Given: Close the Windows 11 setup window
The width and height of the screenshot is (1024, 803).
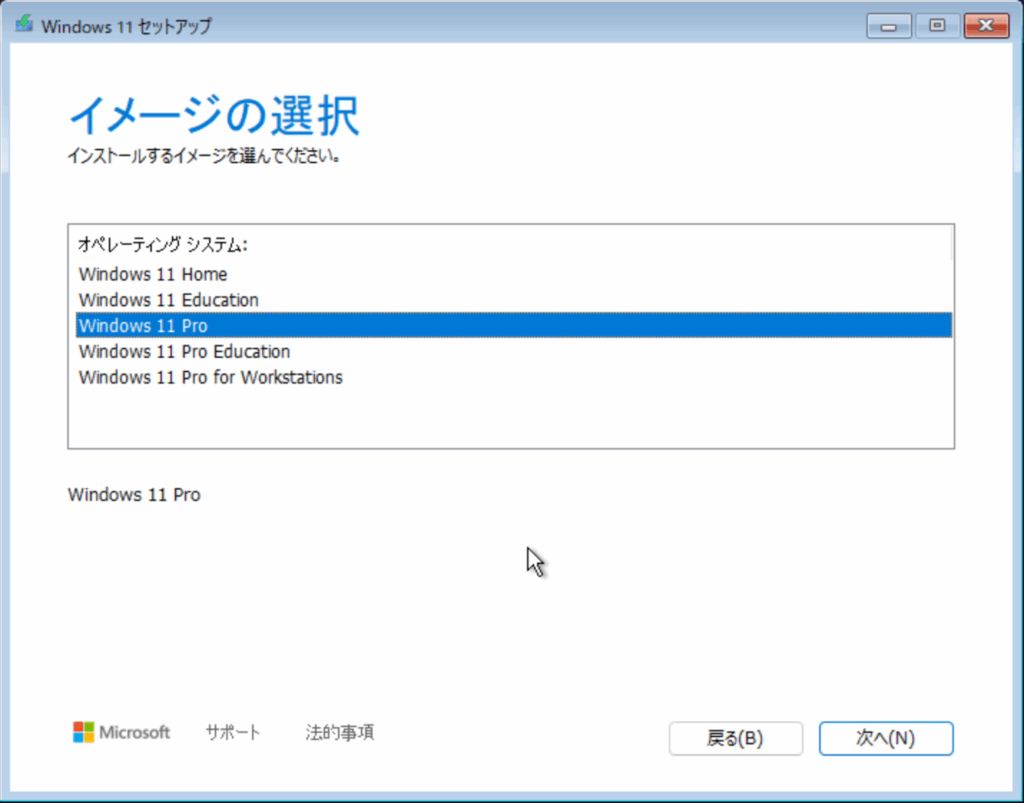Looking at the screenshot, I should 986,26.
